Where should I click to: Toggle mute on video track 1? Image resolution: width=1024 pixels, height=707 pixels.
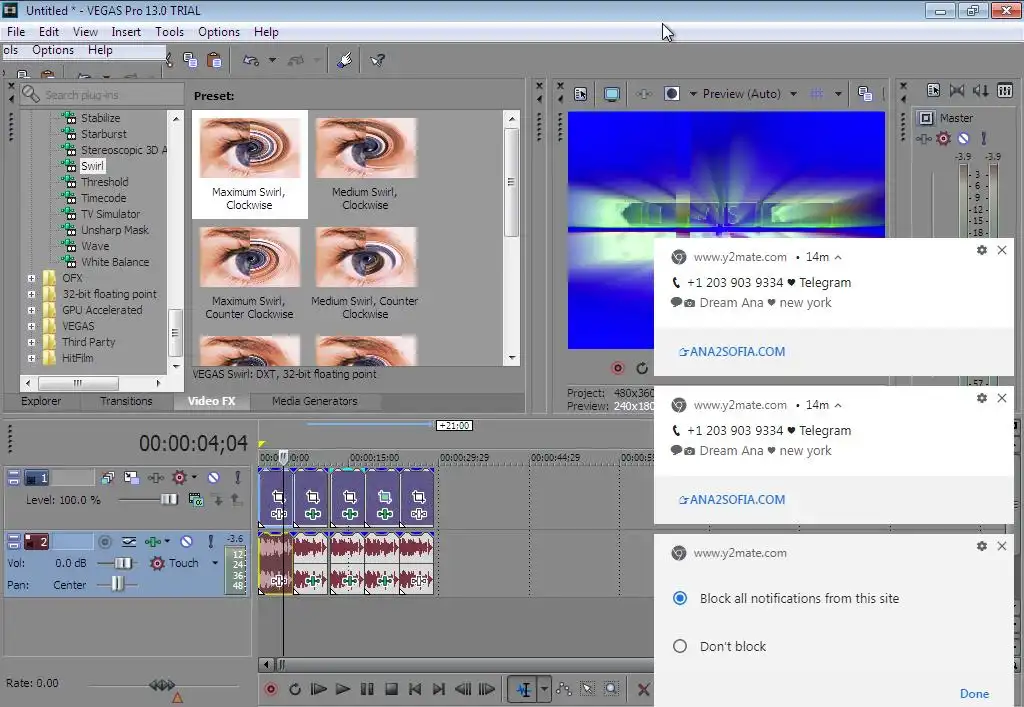(x=214, y=478)
